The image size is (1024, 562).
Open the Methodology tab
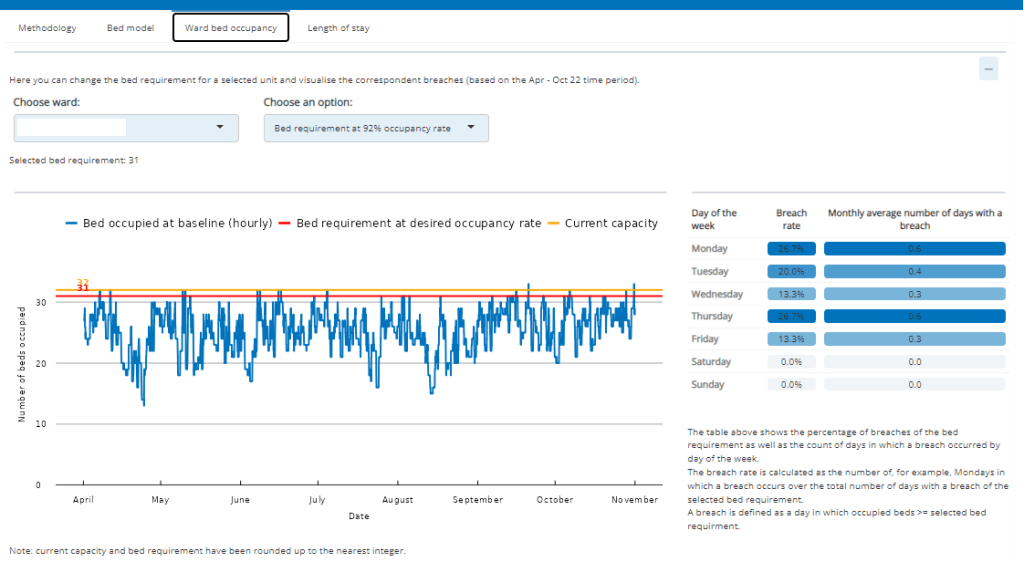tap(47, 28)
